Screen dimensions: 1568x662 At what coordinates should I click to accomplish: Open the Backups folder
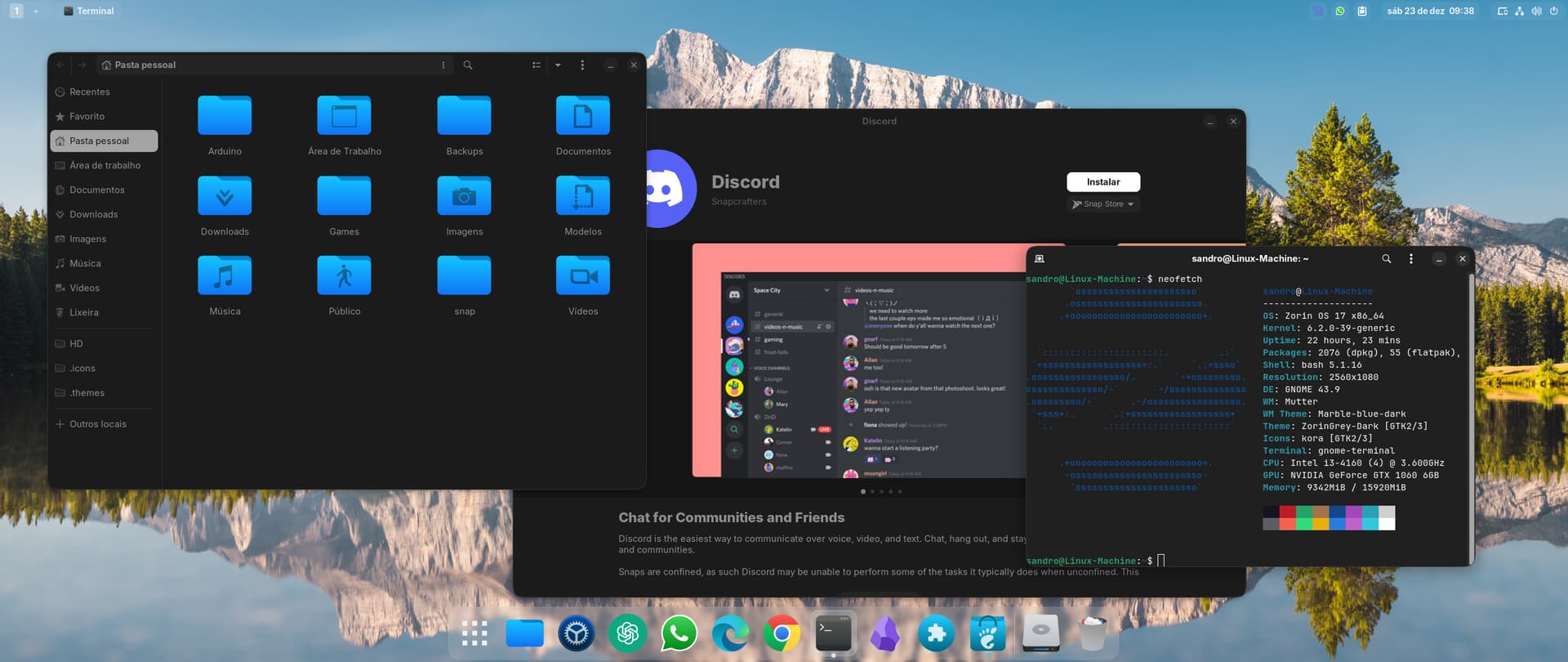click(x=464, y=115)
